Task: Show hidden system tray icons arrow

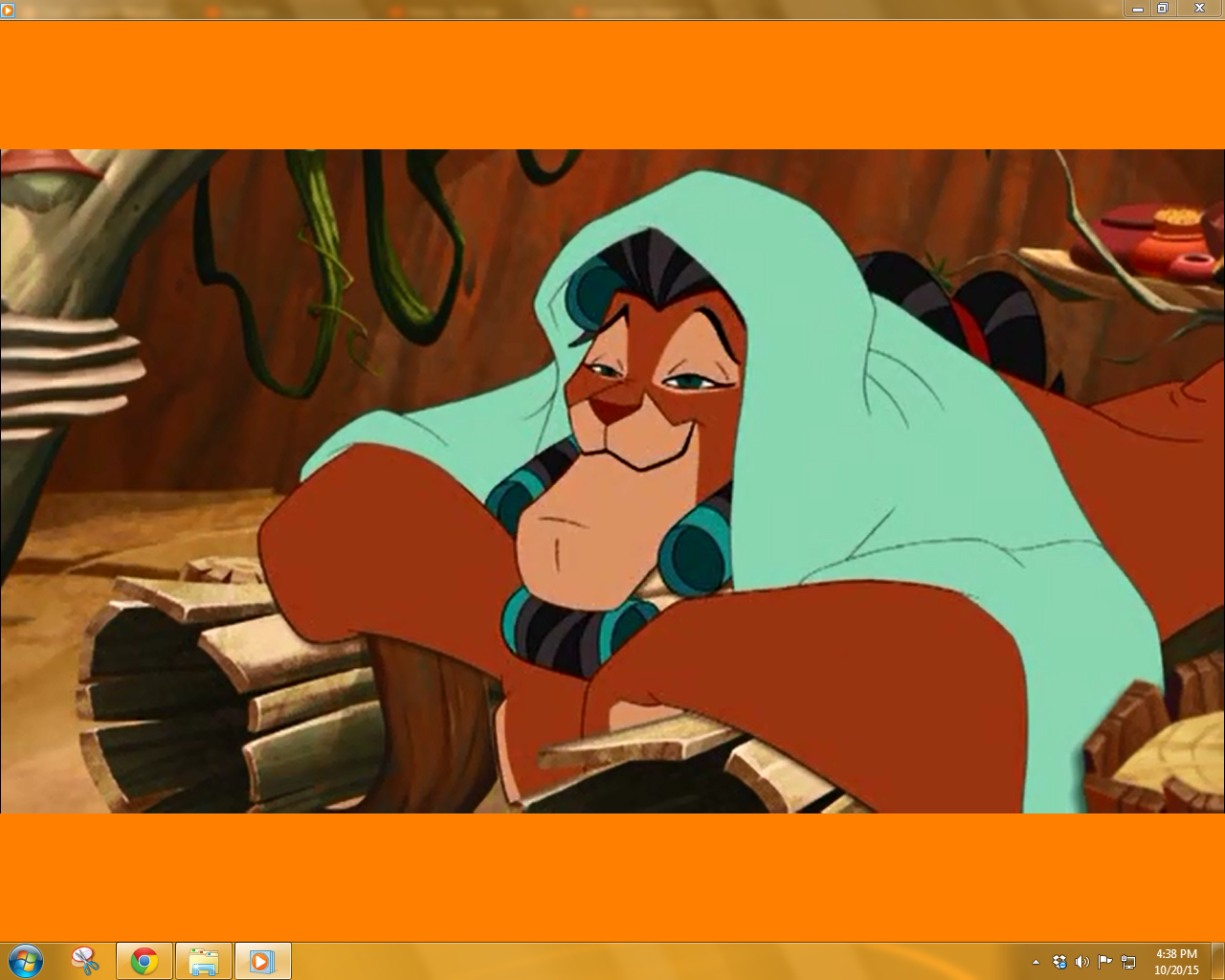Action: [1036, 962]
